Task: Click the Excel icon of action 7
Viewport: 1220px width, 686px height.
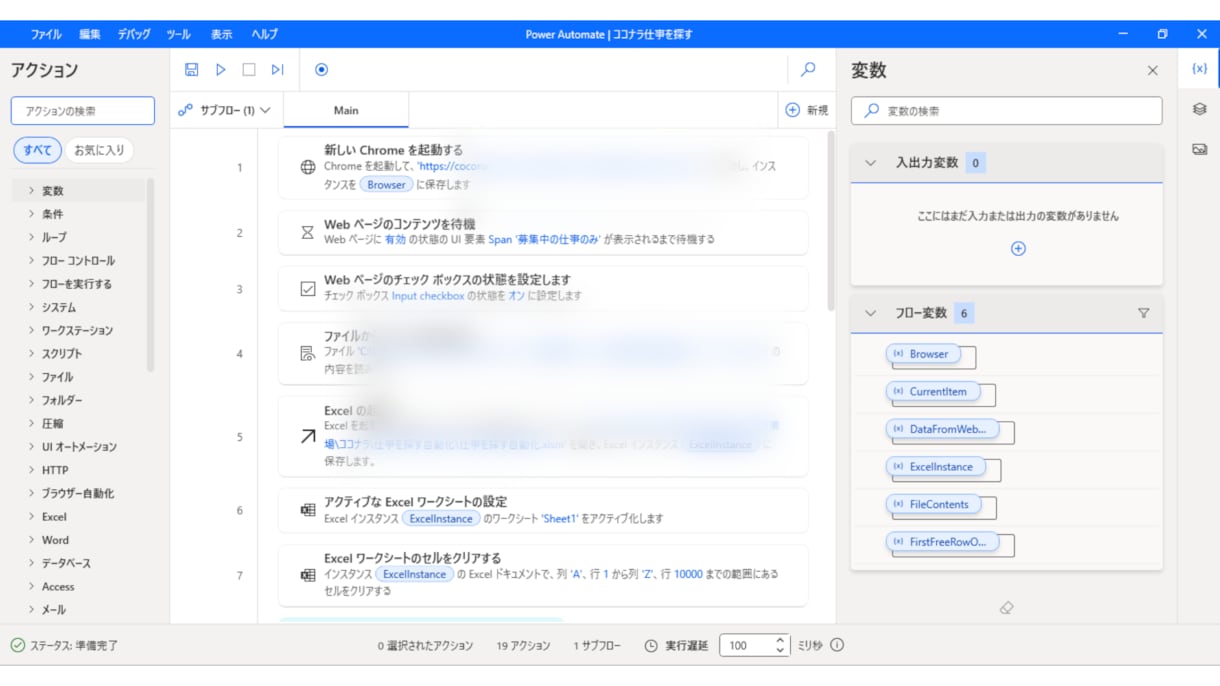Action: point(308,575)
